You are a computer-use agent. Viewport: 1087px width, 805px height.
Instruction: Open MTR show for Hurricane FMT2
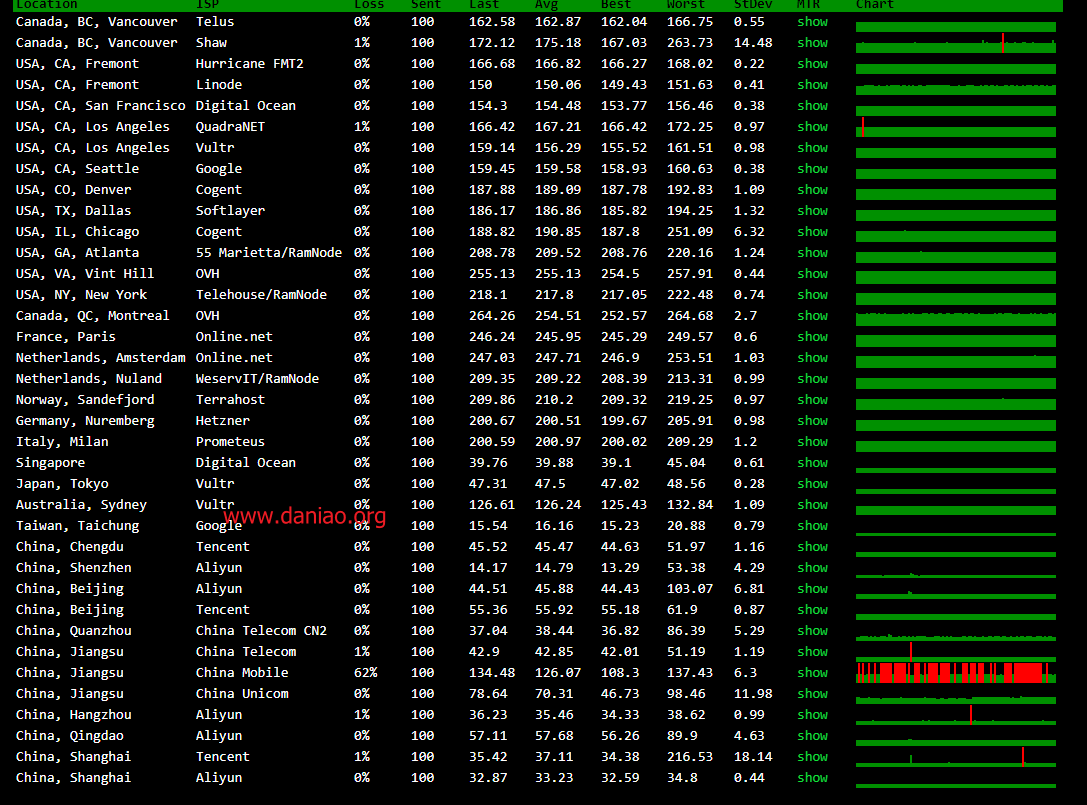pos(812,64)
